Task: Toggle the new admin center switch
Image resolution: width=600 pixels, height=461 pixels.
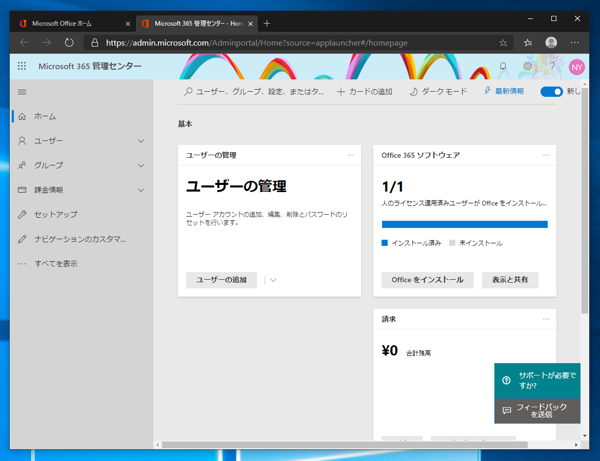Action: point(551,91)
